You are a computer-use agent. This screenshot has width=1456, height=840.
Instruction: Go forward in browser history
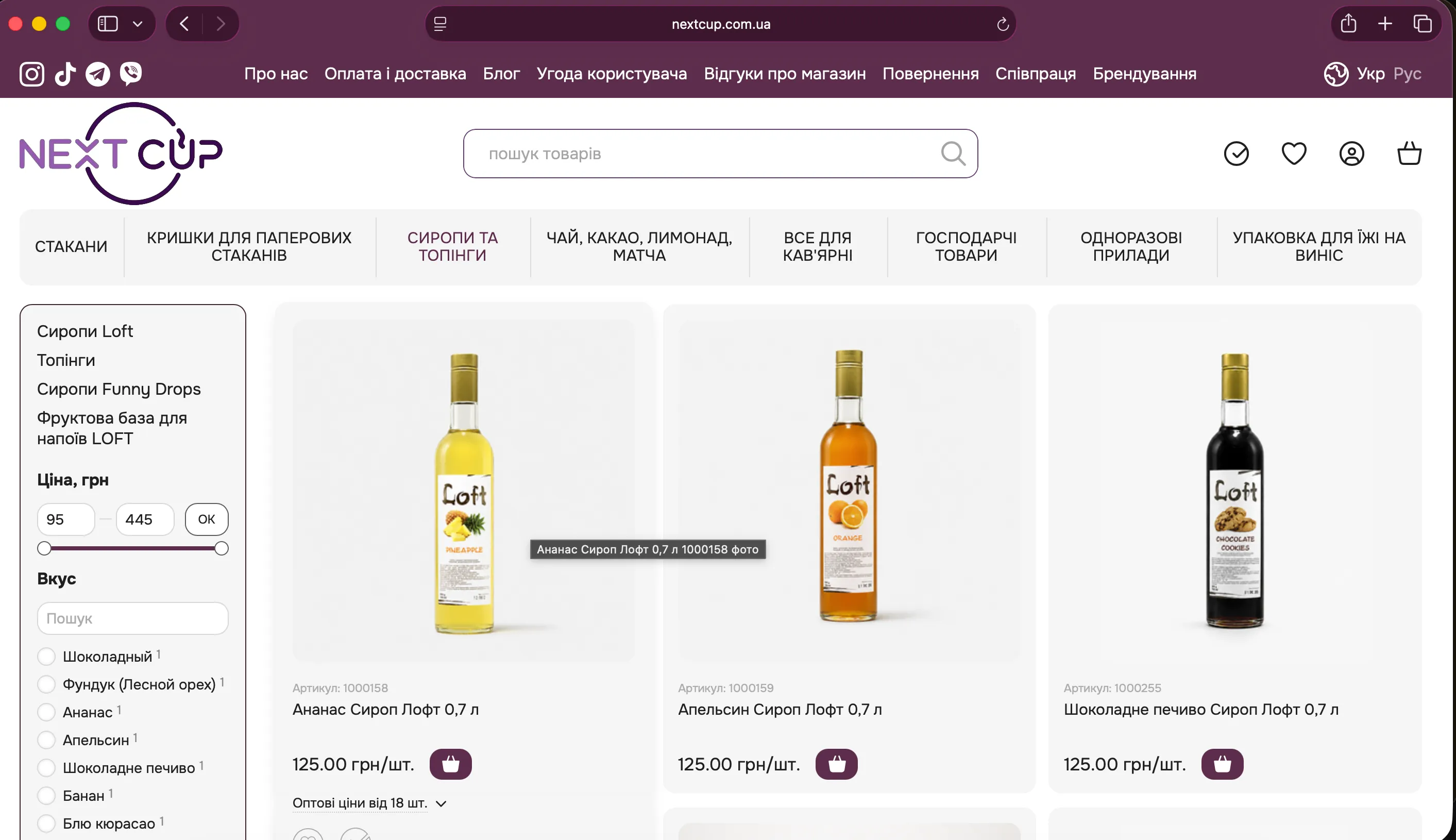pos(221,24)
